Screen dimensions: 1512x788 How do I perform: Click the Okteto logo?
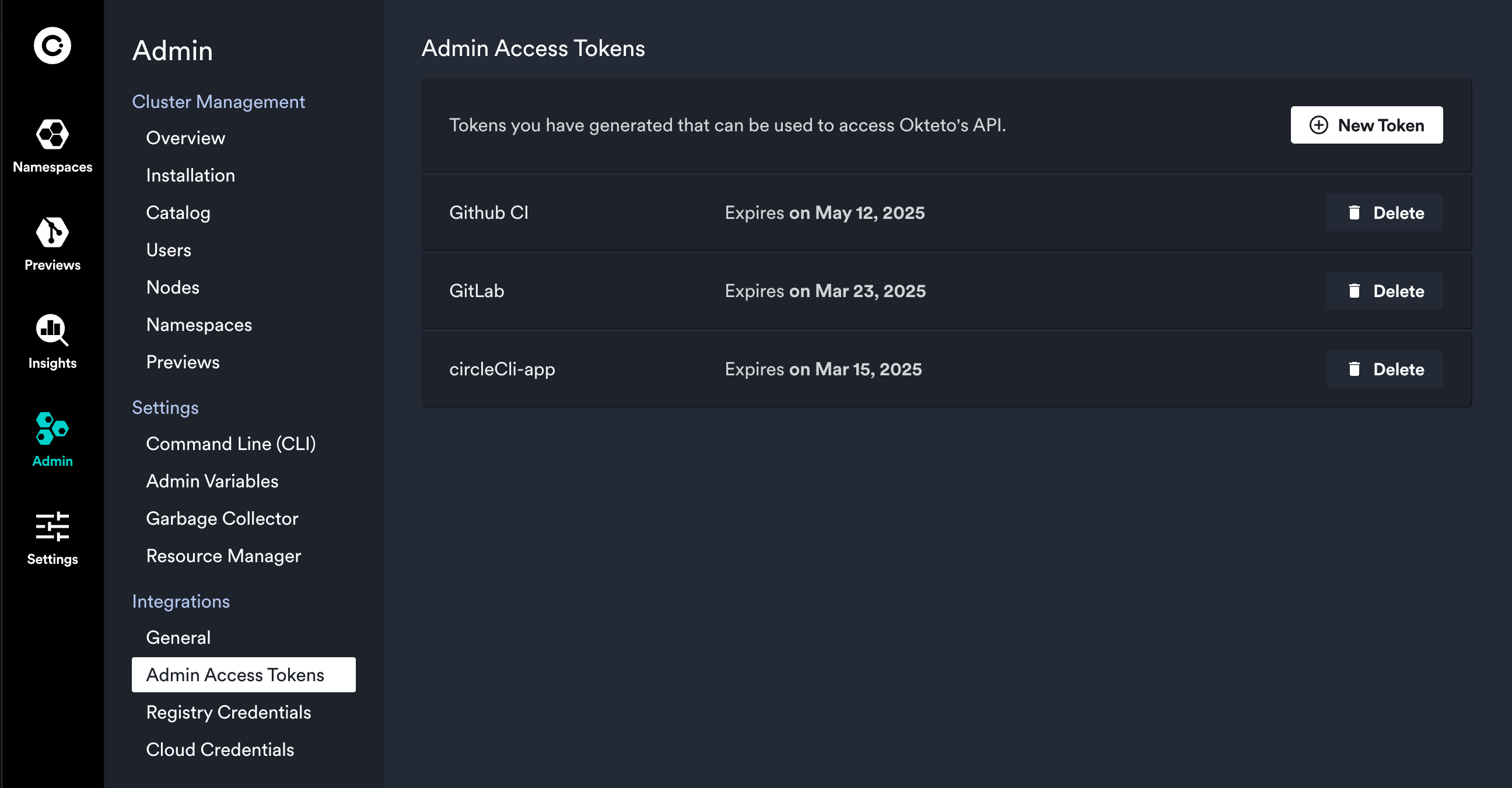[52, 45]
